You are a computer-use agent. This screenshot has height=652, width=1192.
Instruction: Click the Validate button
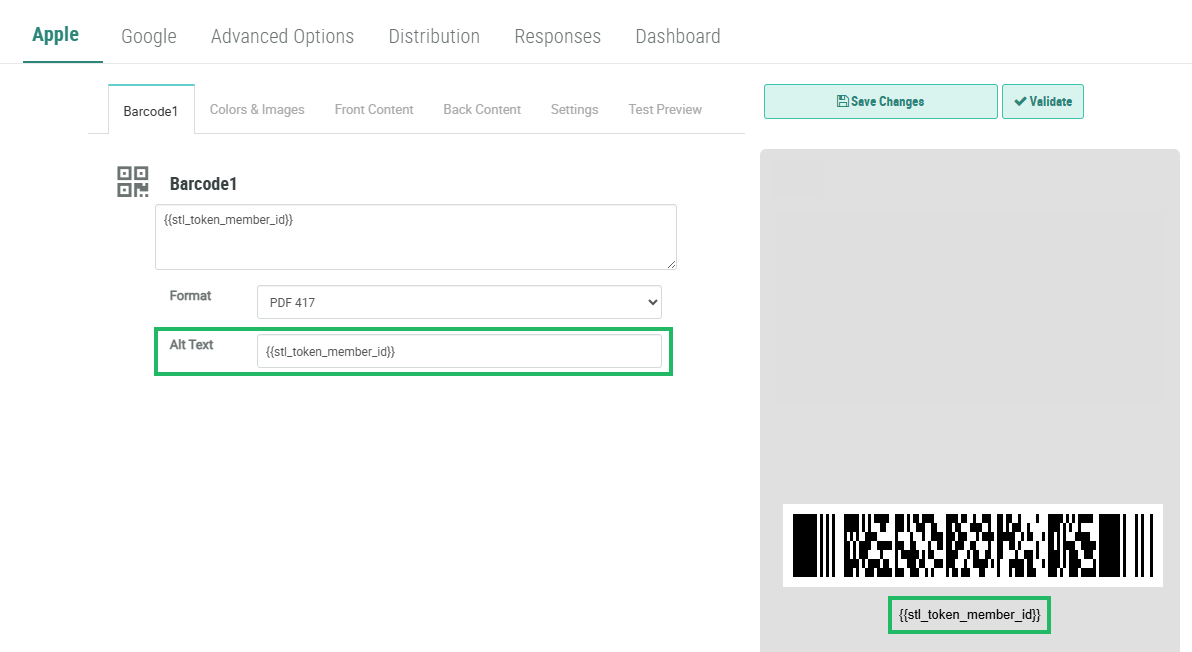click(x=1042, y=102)
